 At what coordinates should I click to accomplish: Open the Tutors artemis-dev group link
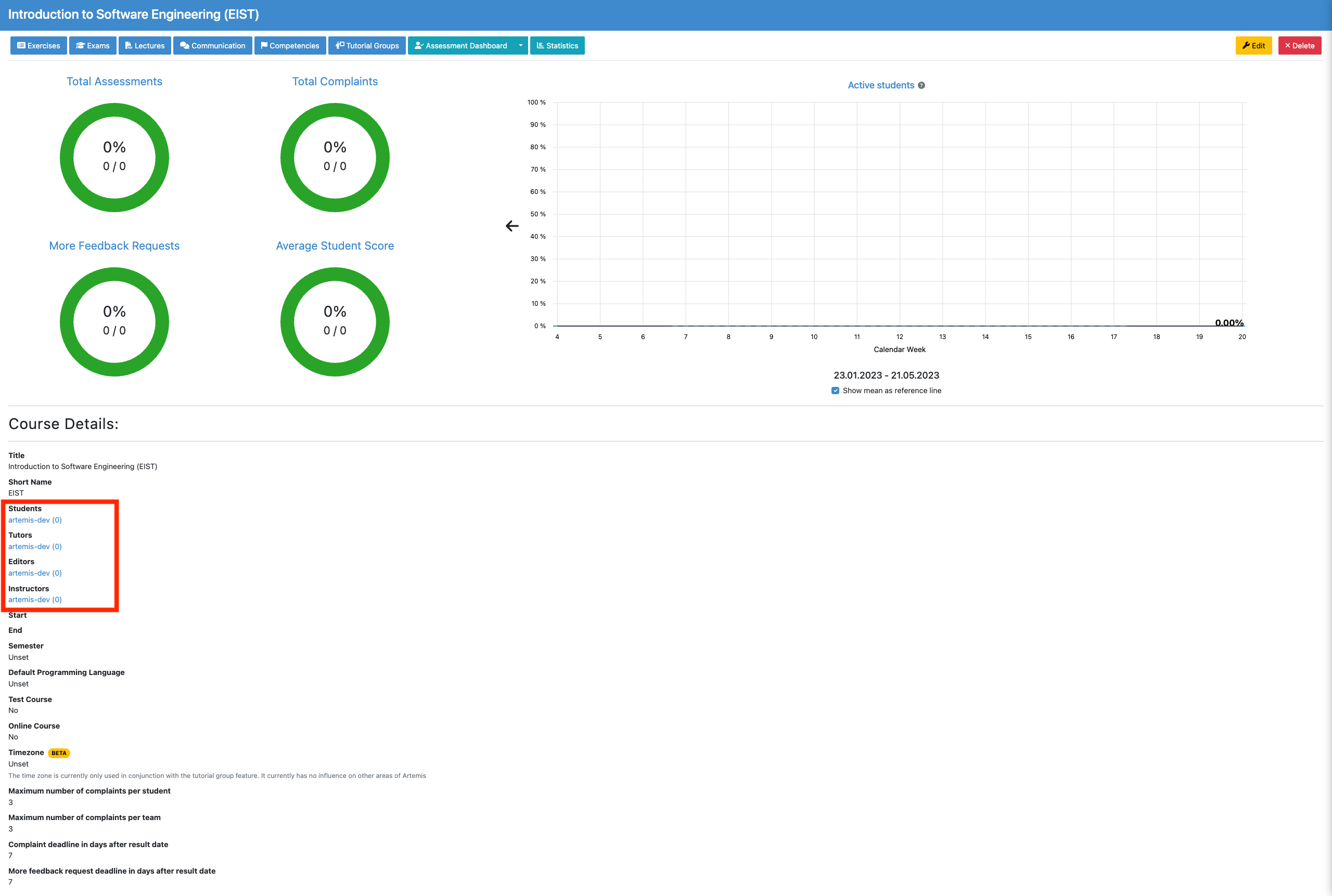pyautogui.click(x=35, y=547)
